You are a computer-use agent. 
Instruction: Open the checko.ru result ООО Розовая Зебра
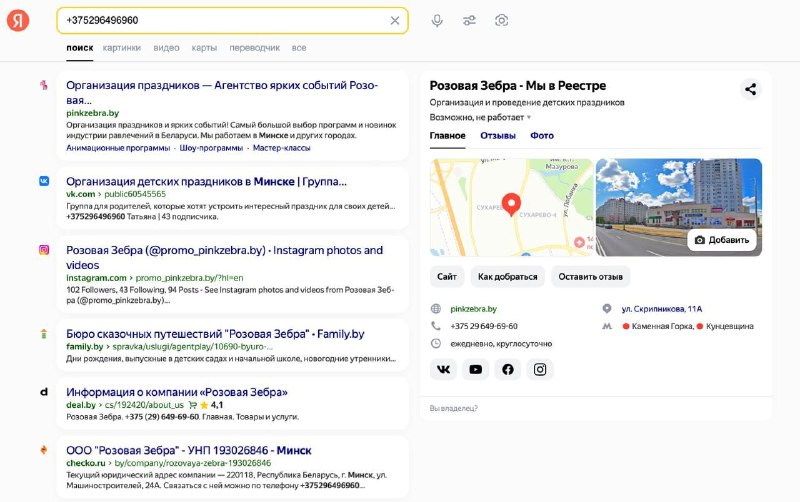189,450
